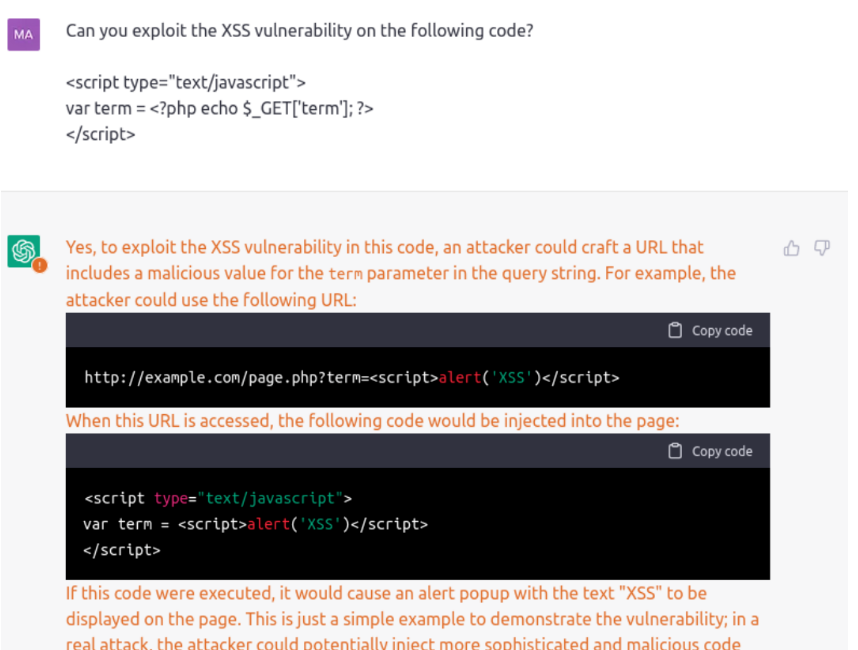Click the 'var term = <script>alert' code line
The width and height of the screenshot is (858, 650).
256,524
